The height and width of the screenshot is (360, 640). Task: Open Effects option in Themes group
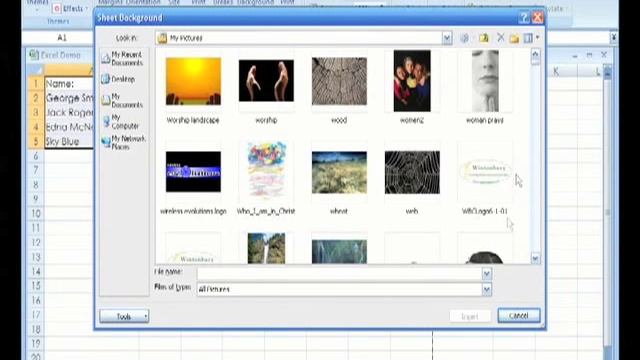[x=70, y=9]
